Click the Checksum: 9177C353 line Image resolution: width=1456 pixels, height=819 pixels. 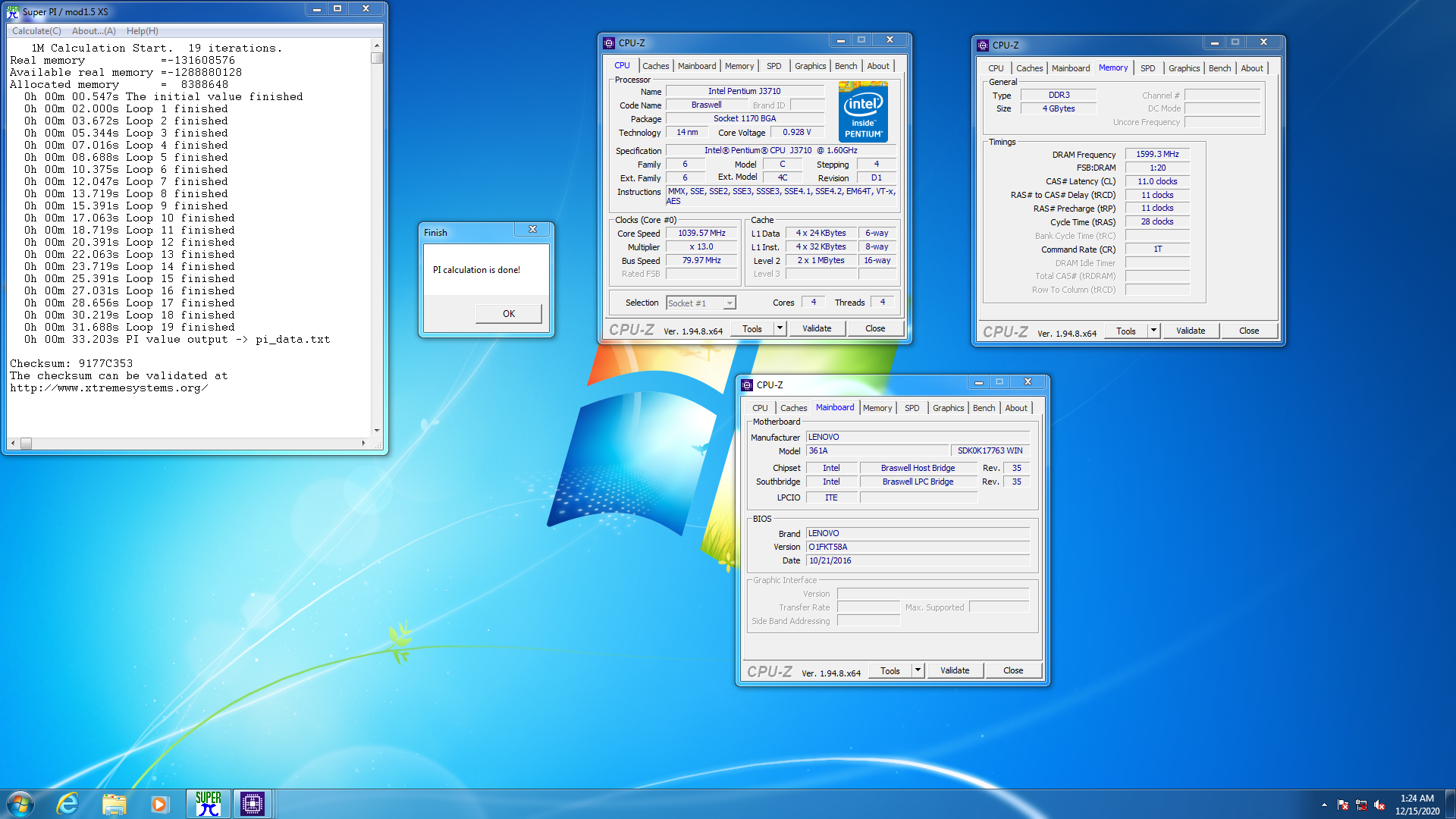(x=71, y=364)
